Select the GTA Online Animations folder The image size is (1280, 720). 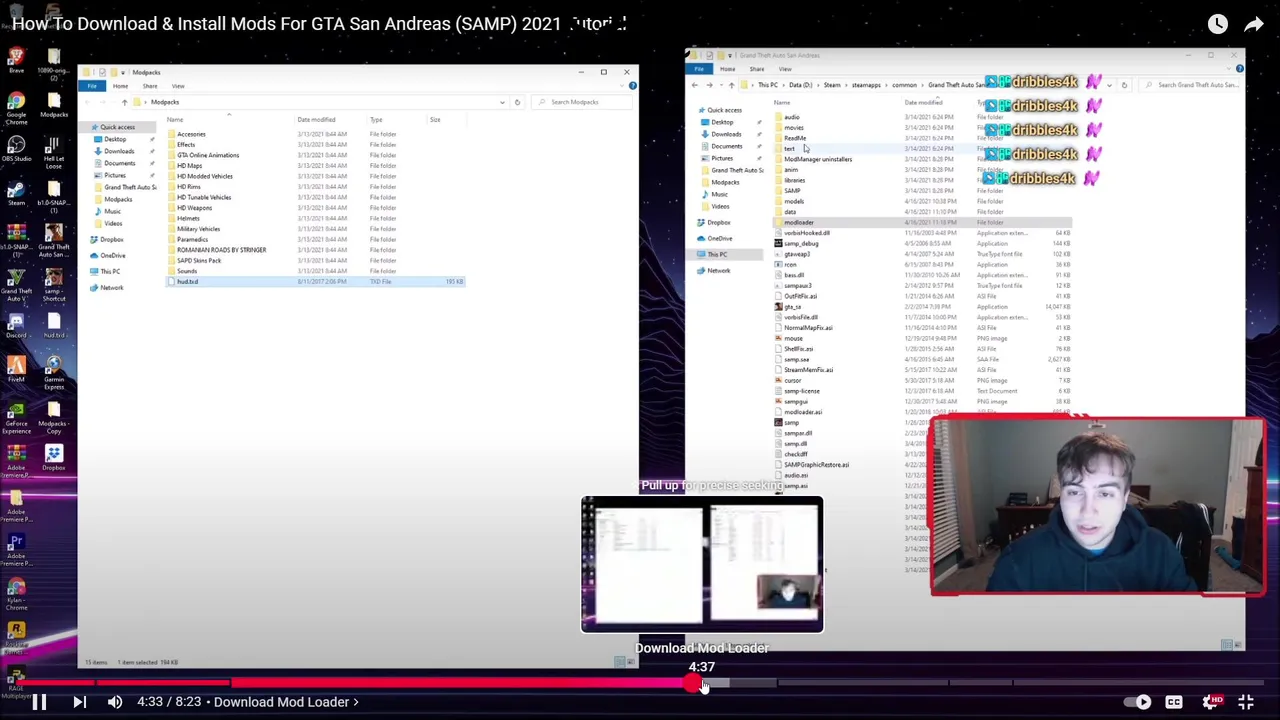[x=208, y=155]
